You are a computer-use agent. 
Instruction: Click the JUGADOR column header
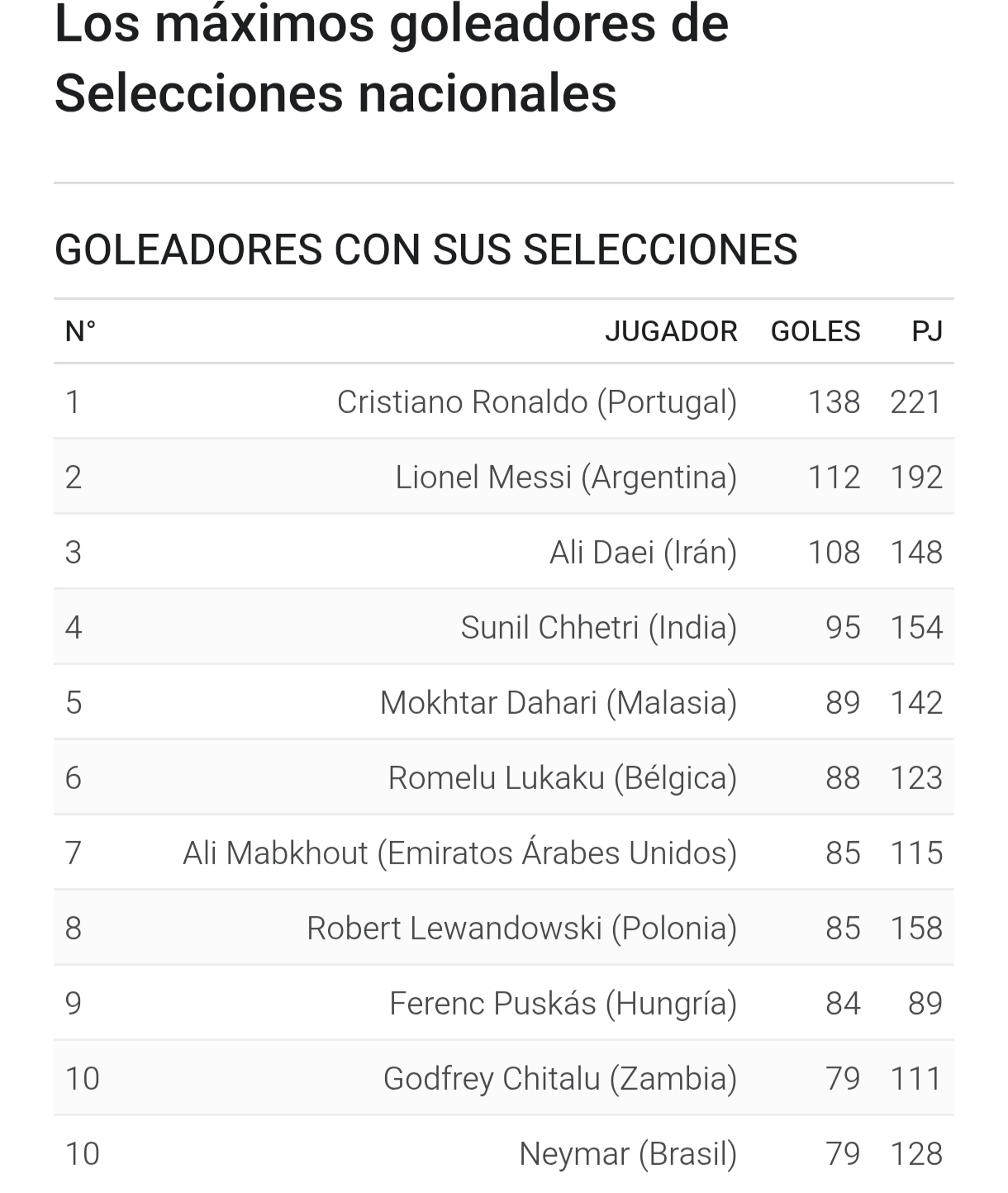tap(671, 331)
